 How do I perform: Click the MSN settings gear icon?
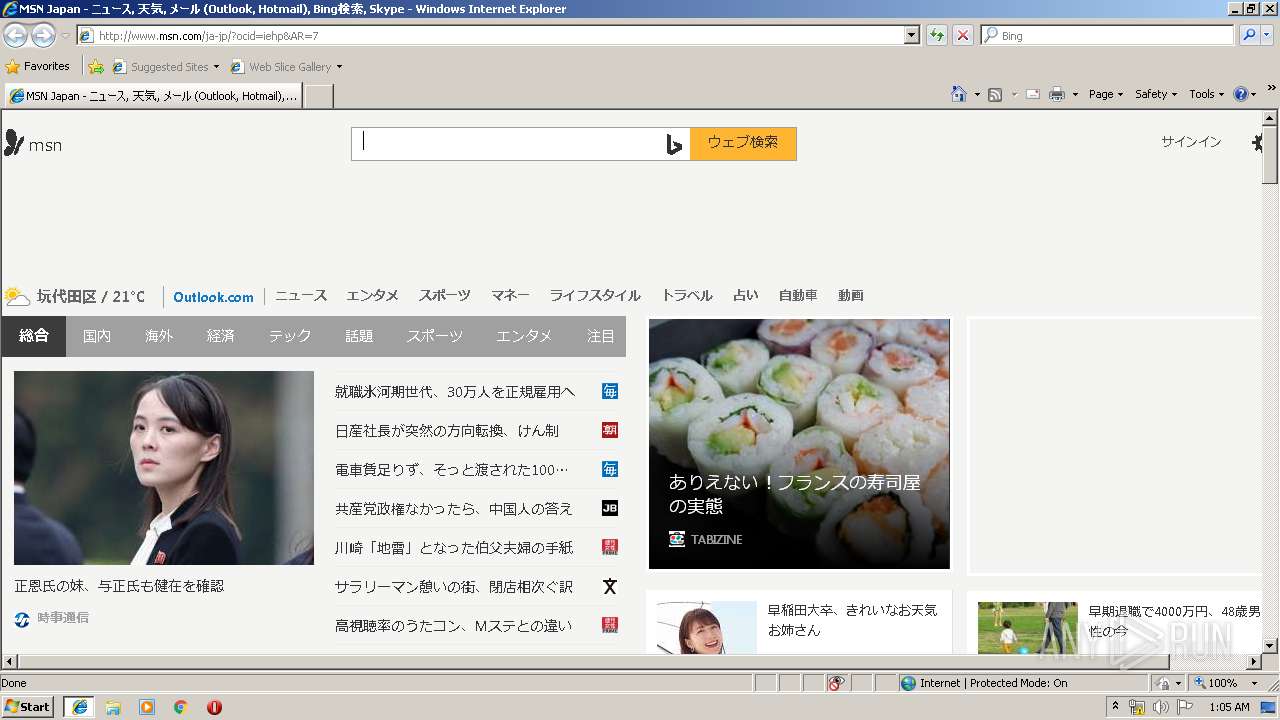coord(1257,143)
